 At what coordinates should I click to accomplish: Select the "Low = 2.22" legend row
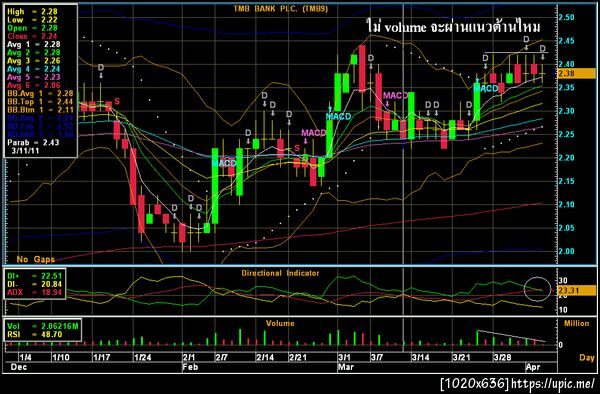coord(32,20)
